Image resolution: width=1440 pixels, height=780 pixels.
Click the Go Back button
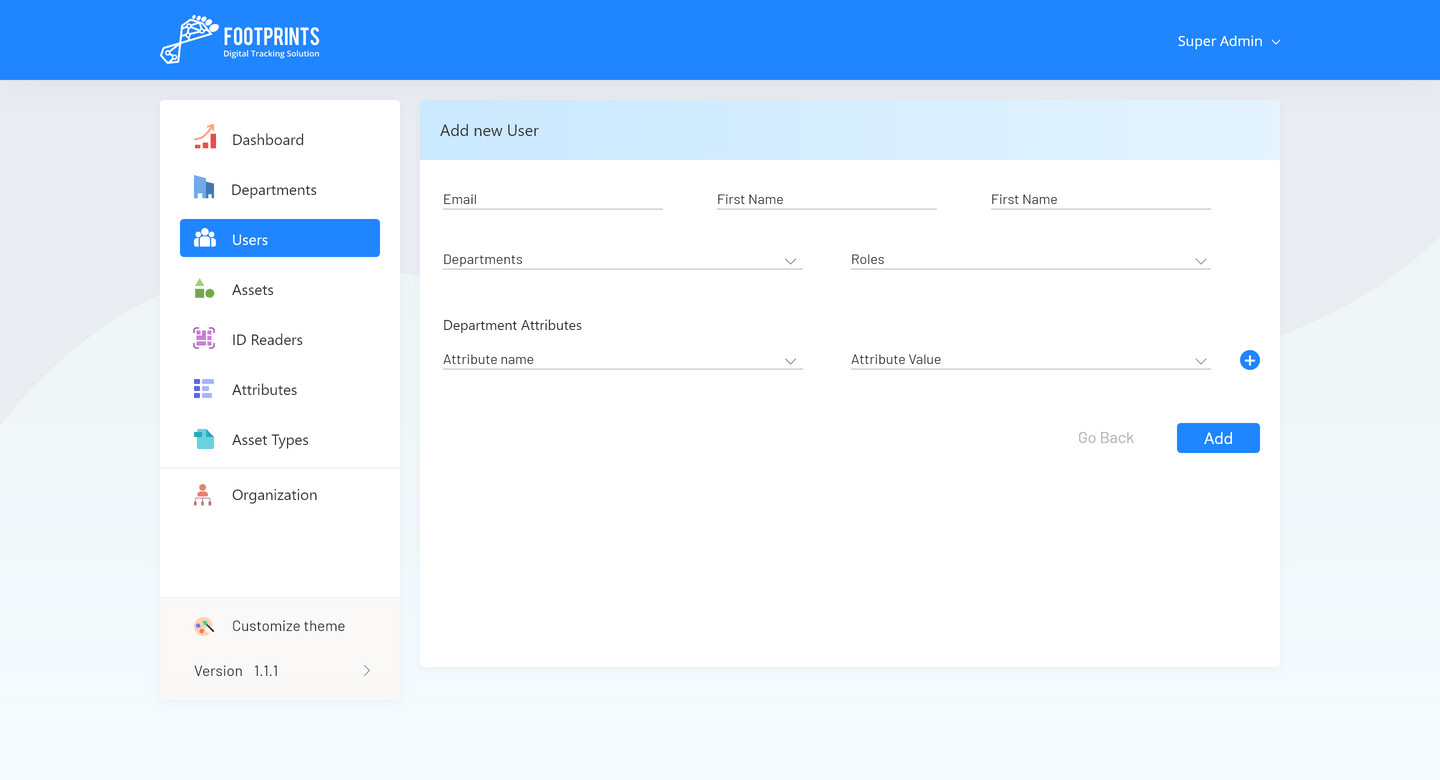pos(1106,438)
